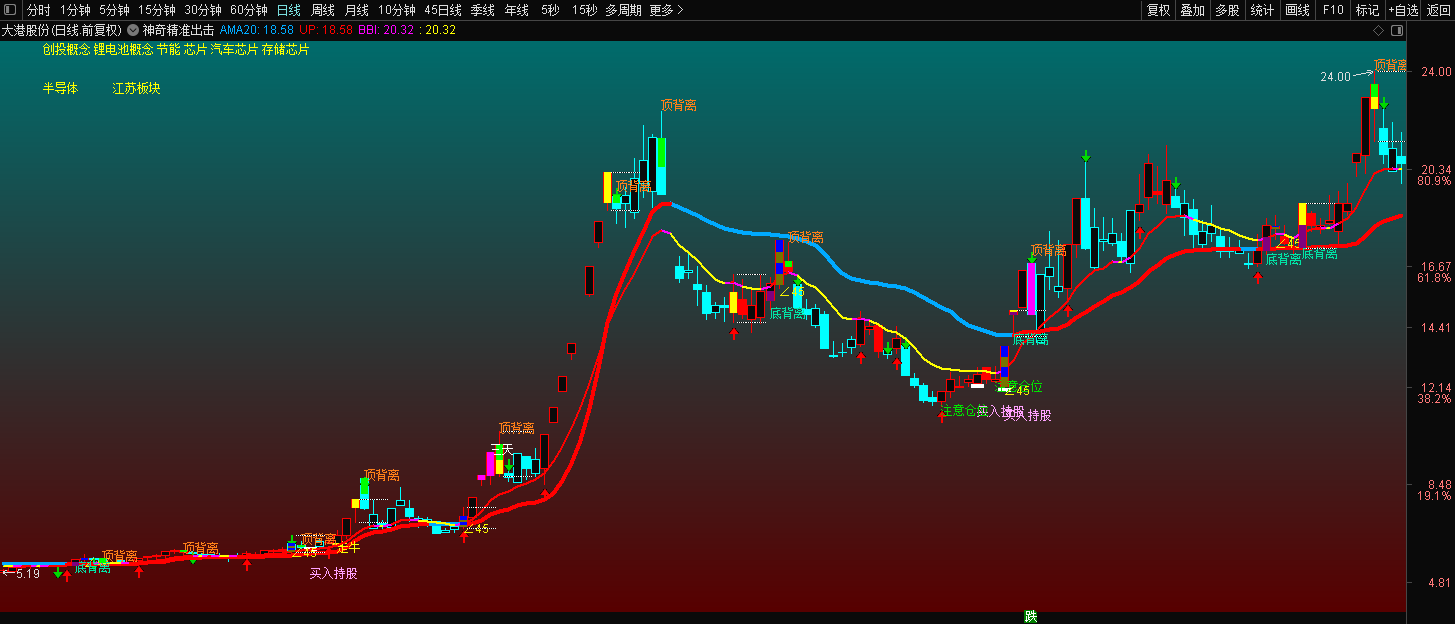Click the 61.8% retracement level label
The image size is (1455, 624).
(1434, 278)
